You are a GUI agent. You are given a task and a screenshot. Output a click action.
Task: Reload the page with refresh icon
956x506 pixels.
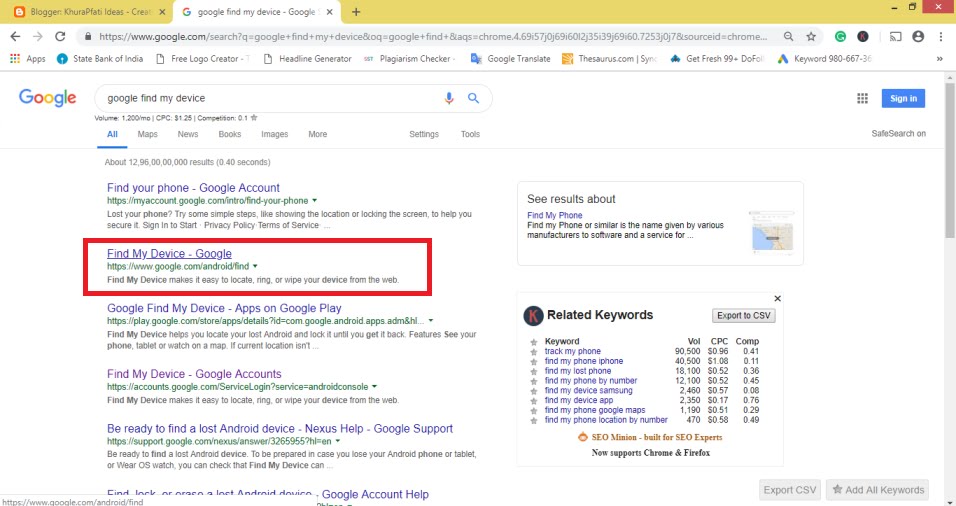coord(60,37)
